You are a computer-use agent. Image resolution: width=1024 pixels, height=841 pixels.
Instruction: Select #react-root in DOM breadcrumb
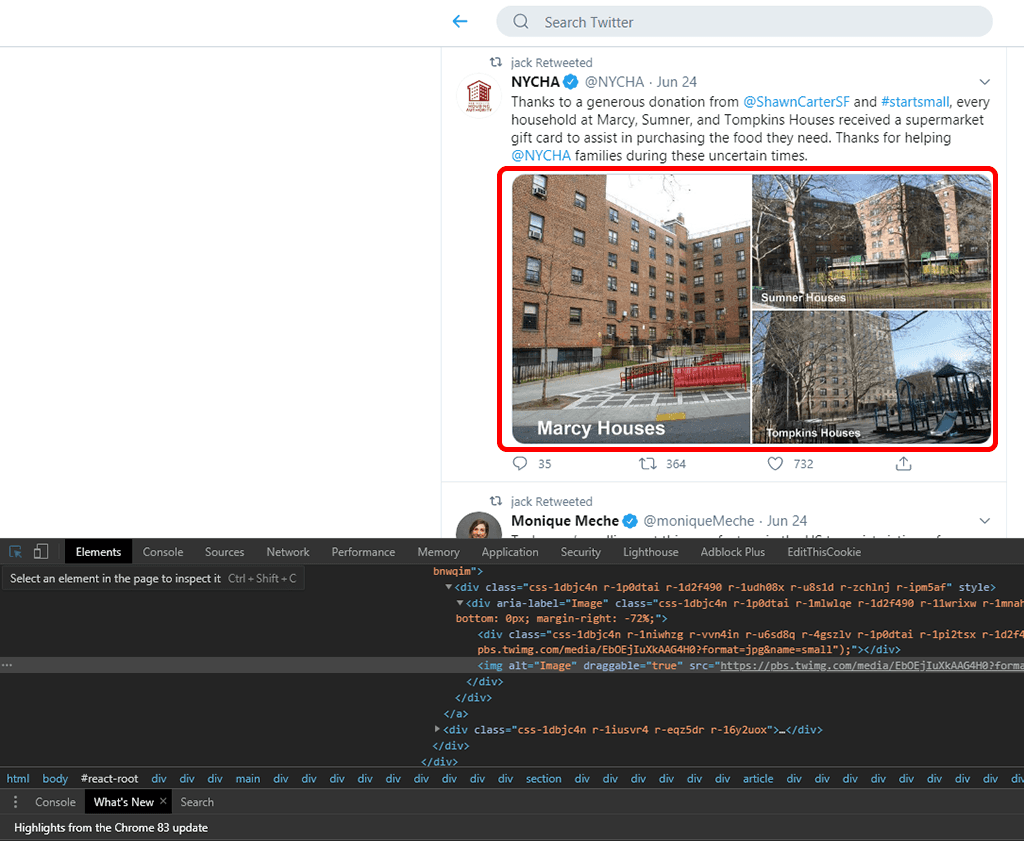(110, 778)
